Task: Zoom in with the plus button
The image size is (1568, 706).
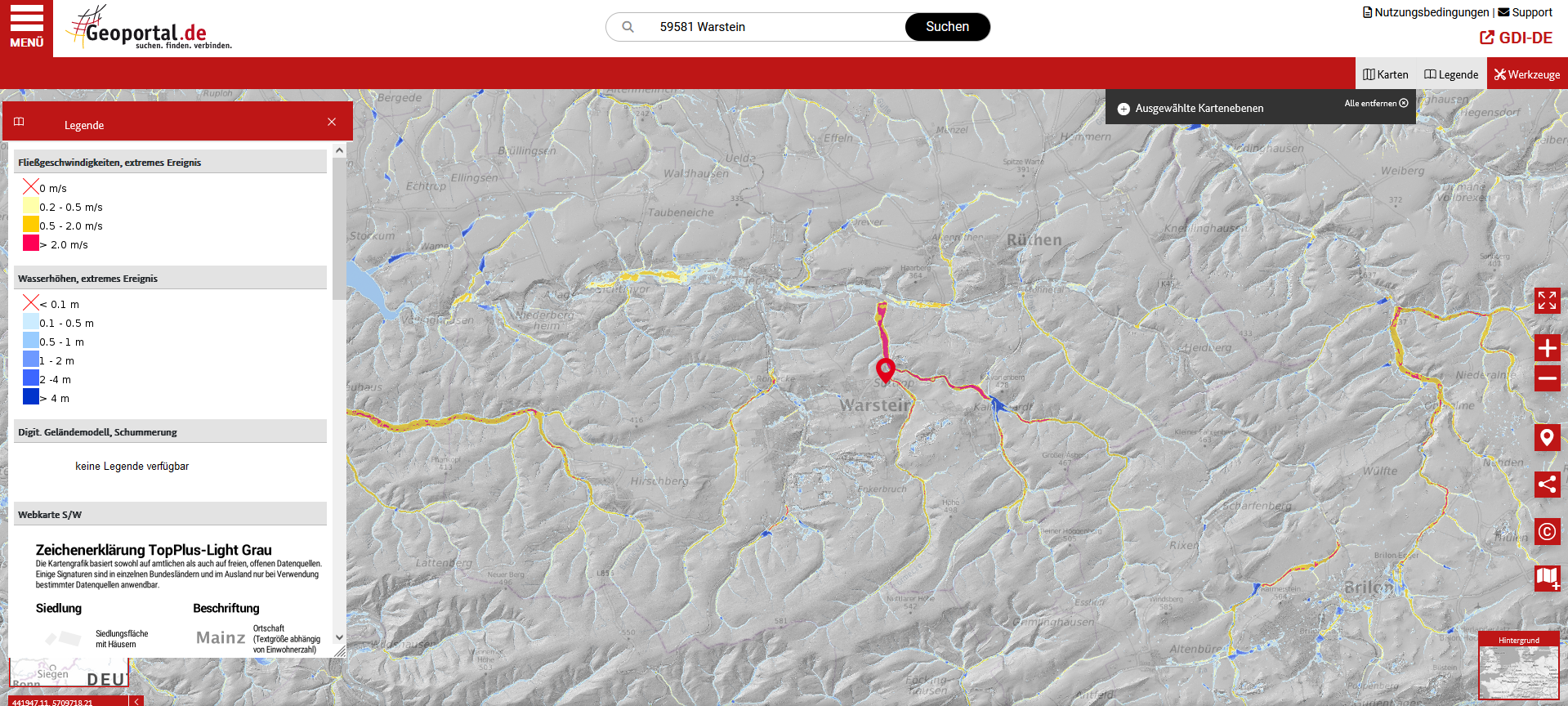Action: pos(1547,348)
